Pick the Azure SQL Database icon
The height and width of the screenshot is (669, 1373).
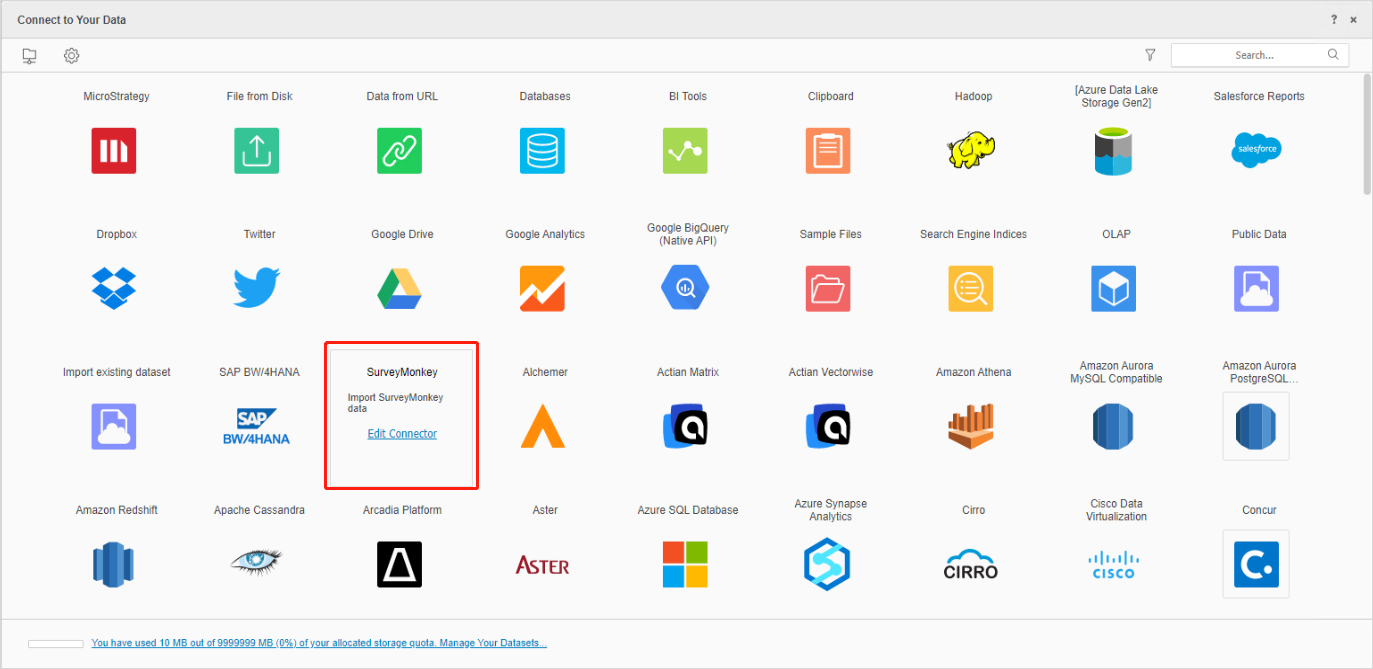click(x=685, y=564)
